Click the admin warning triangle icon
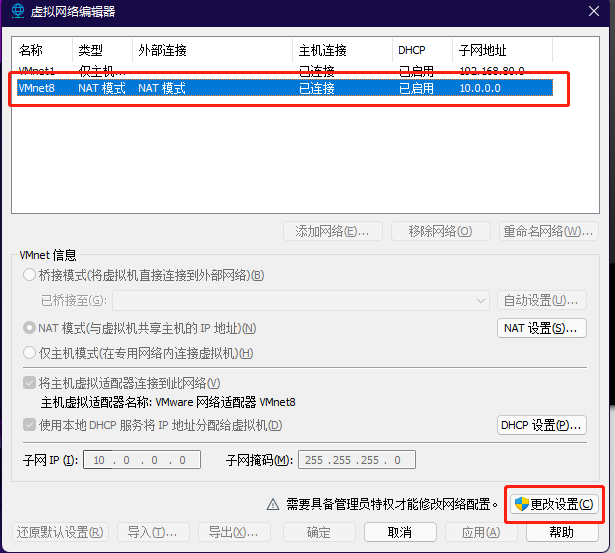 pyautogui.click(x=273, y=504)
